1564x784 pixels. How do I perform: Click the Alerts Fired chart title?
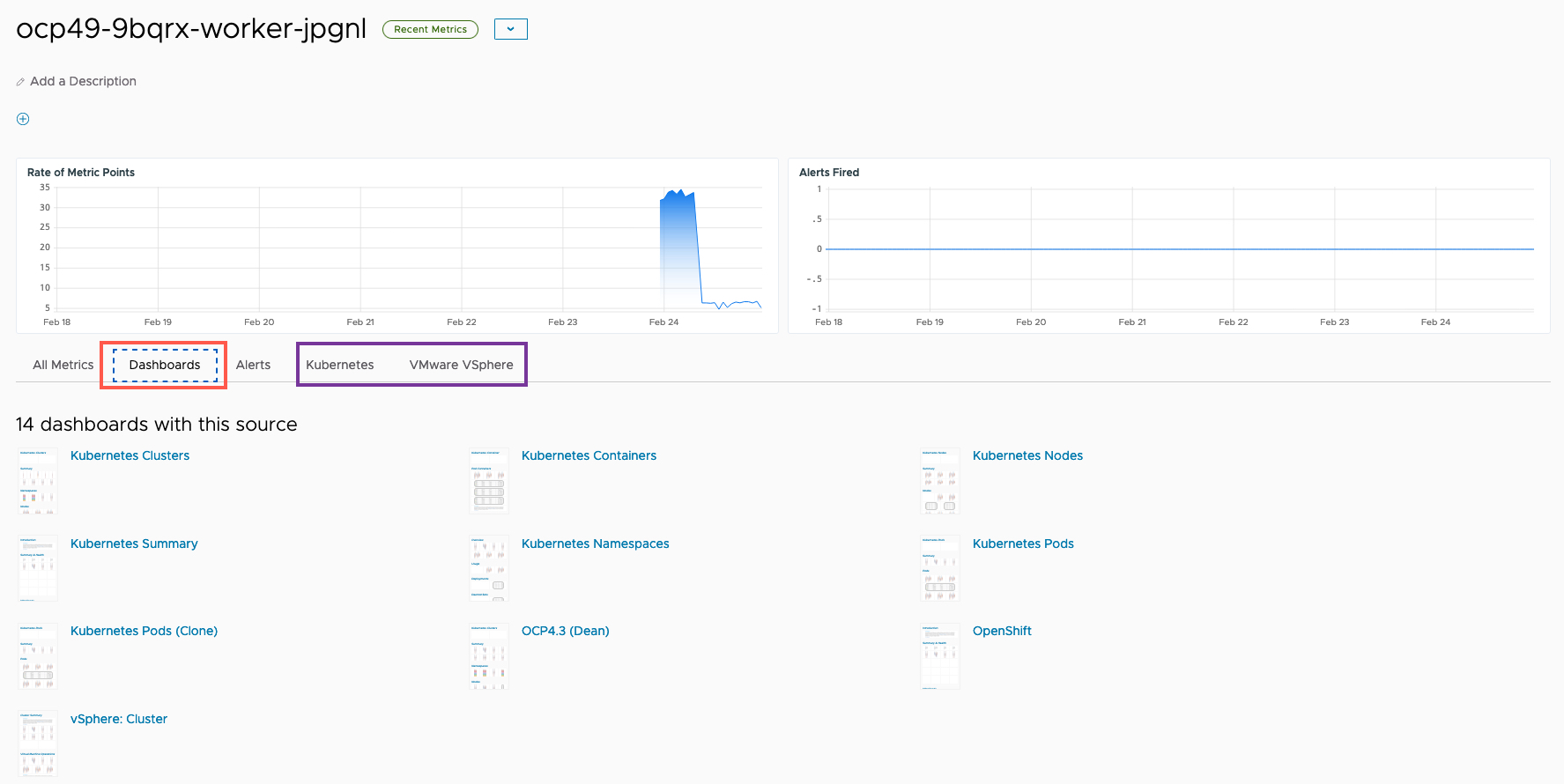(829, 173)
